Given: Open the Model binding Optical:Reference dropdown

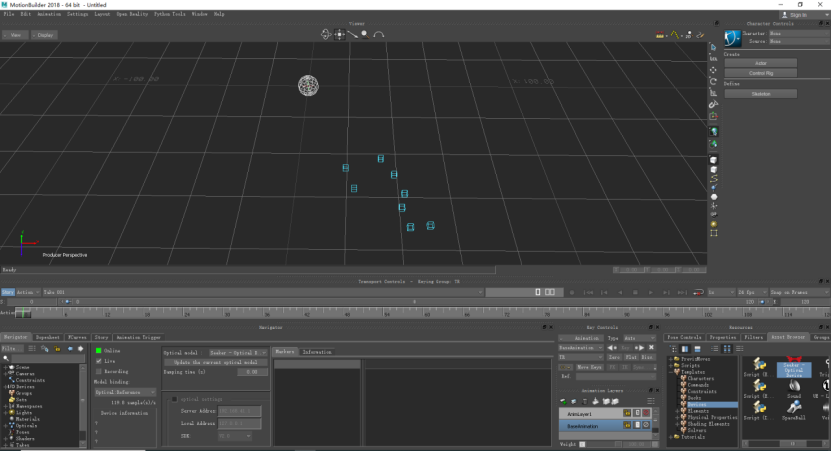Looking at the screenshot, I should (x=125, y=392).
